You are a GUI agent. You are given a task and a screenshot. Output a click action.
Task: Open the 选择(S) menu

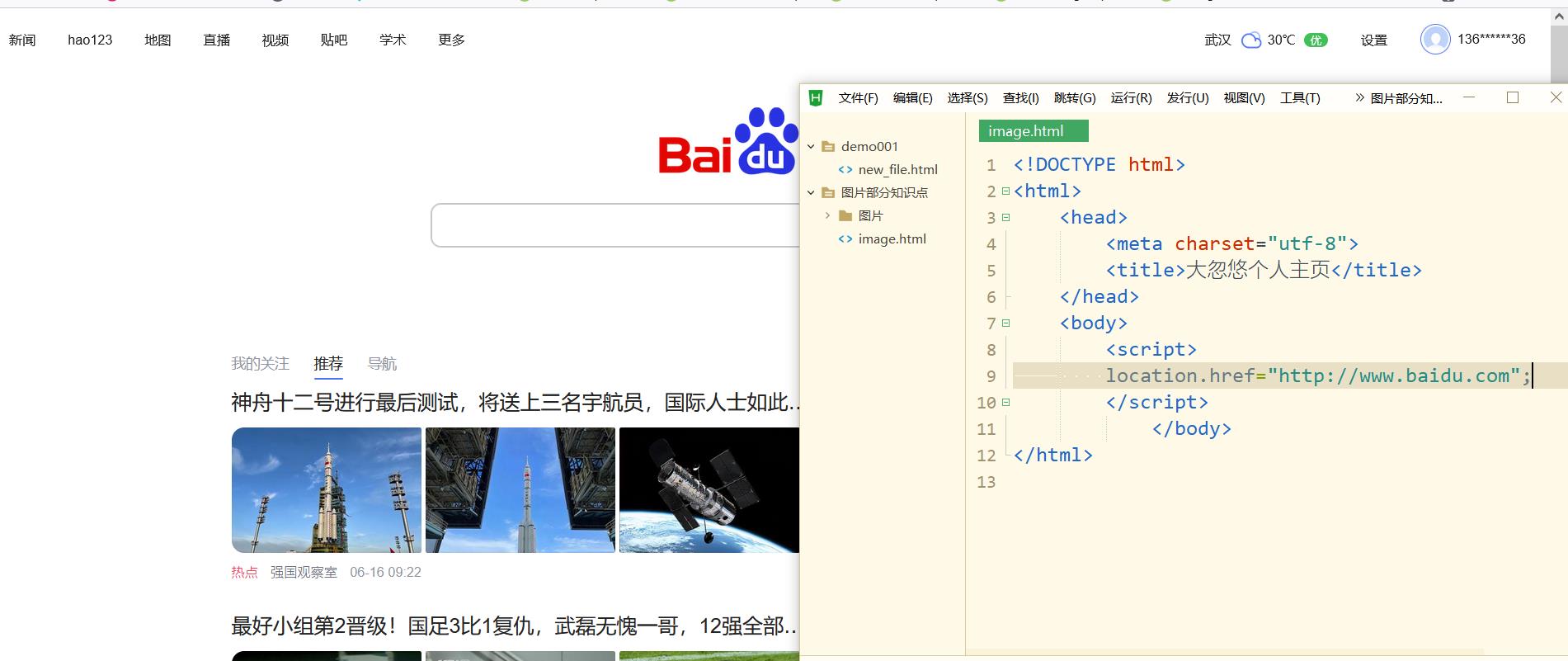(968, 97)
